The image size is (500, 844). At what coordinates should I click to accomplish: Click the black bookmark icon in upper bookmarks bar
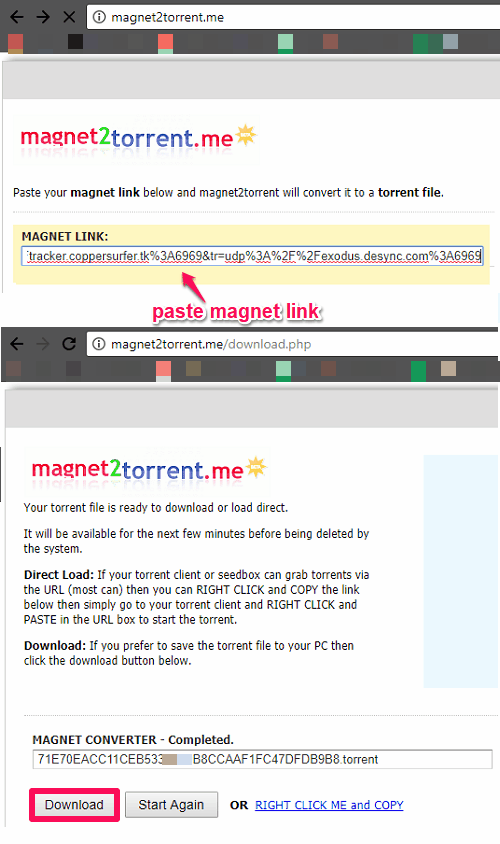75,41
